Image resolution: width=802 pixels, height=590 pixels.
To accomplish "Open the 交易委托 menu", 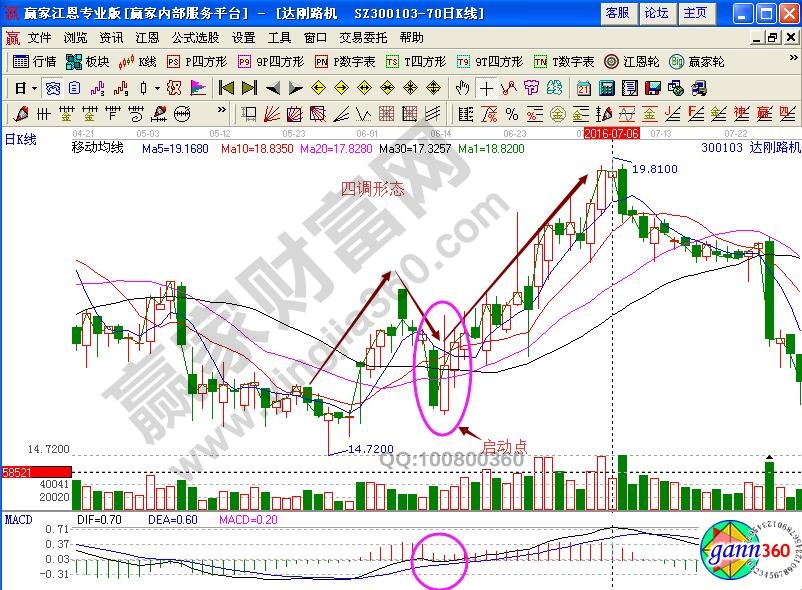I will (361, 37).
